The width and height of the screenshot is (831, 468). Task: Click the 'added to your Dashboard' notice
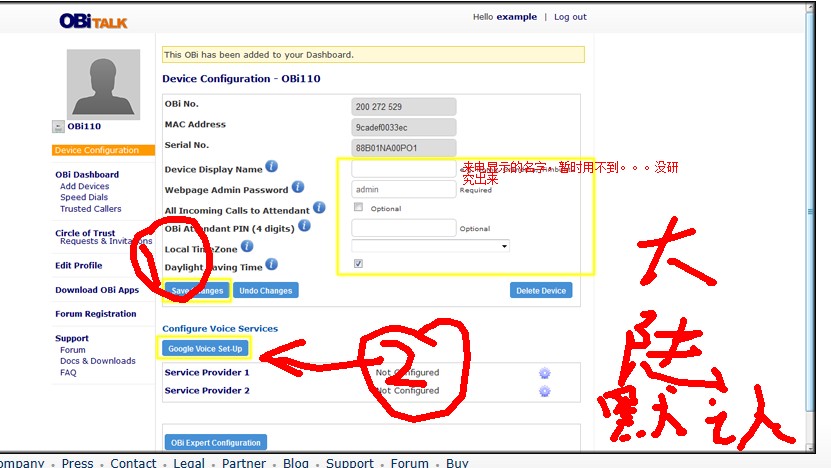click(373, 55)
